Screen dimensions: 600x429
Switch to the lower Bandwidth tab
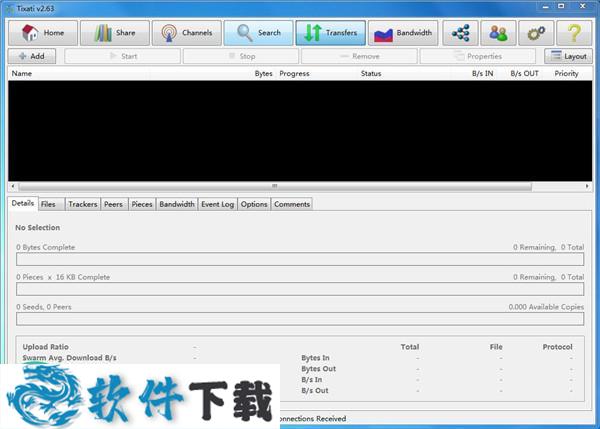pos(177,204)
